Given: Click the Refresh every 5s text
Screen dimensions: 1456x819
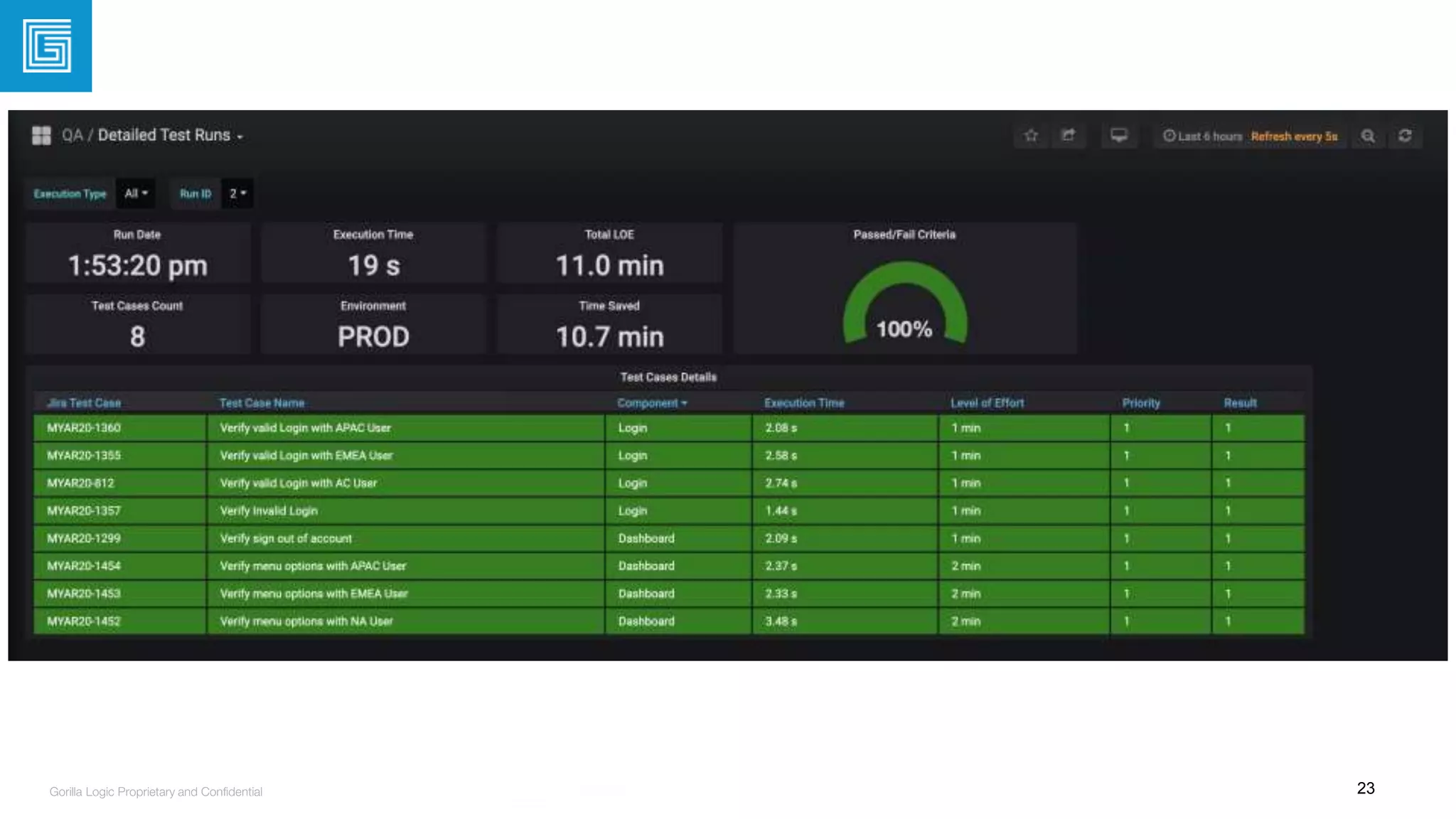Looking at the screenshot, I should 1294,136.
